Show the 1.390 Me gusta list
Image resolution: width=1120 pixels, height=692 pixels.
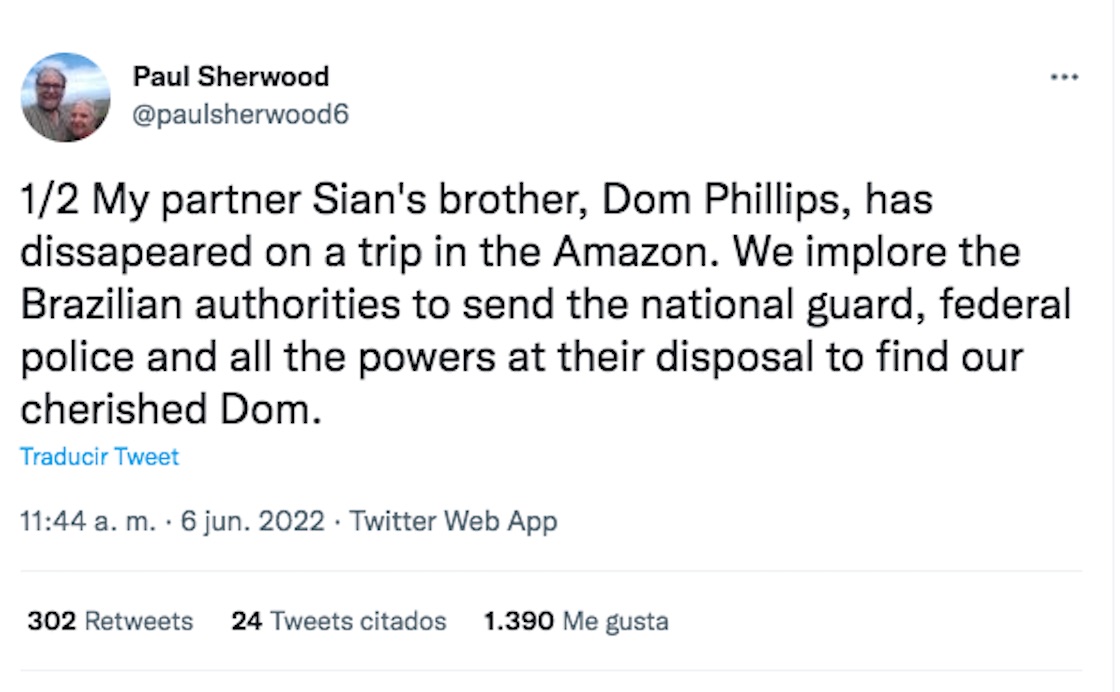click(x=575, y=621)
